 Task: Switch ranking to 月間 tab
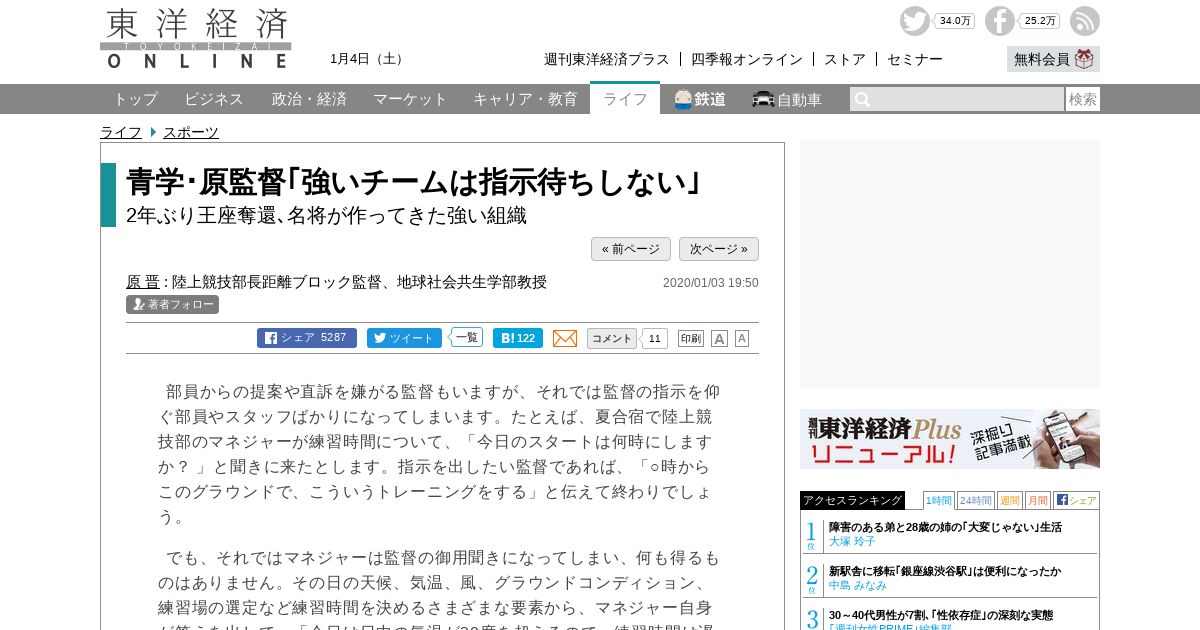tap(1038, 500)
